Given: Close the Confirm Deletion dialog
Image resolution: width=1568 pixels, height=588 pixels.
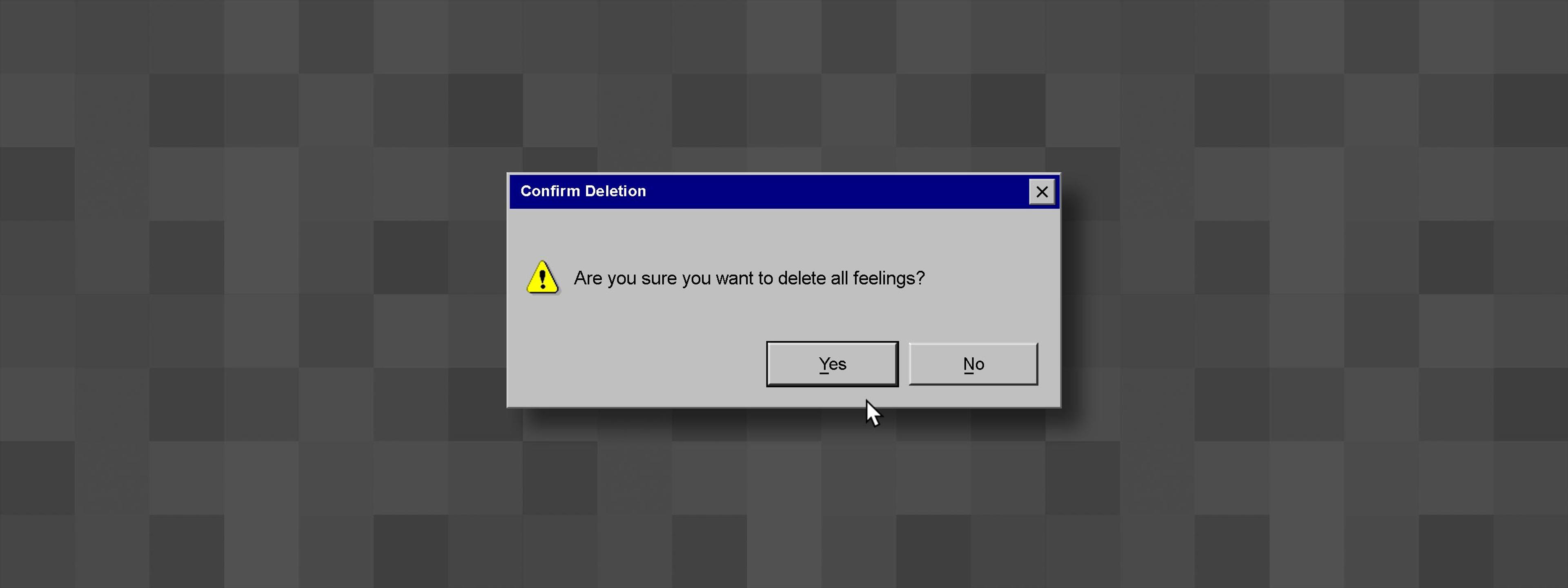Looking at the screenshot, I should point(1041,191).
